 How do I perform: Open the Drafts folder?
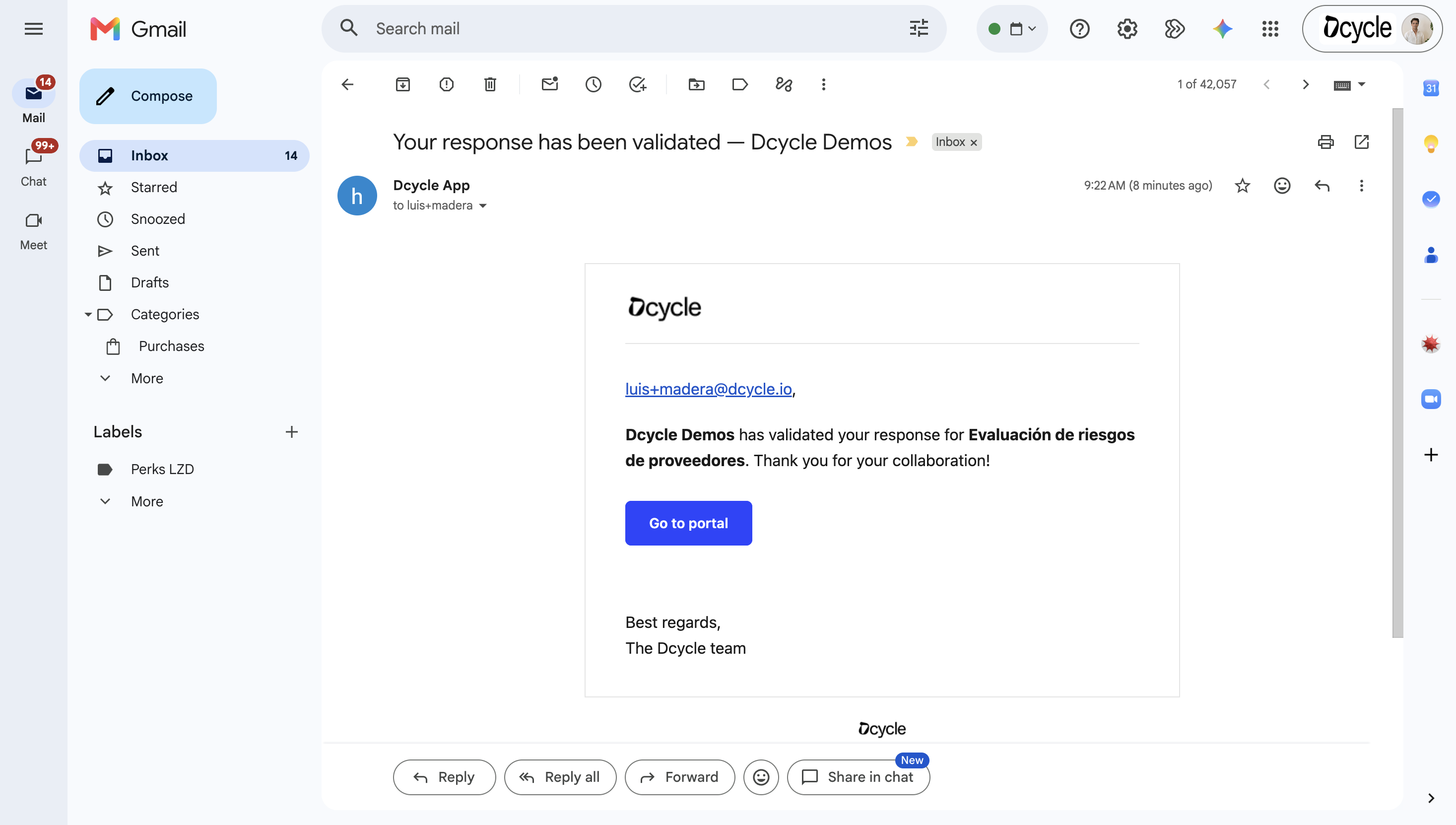click(194, 283)
